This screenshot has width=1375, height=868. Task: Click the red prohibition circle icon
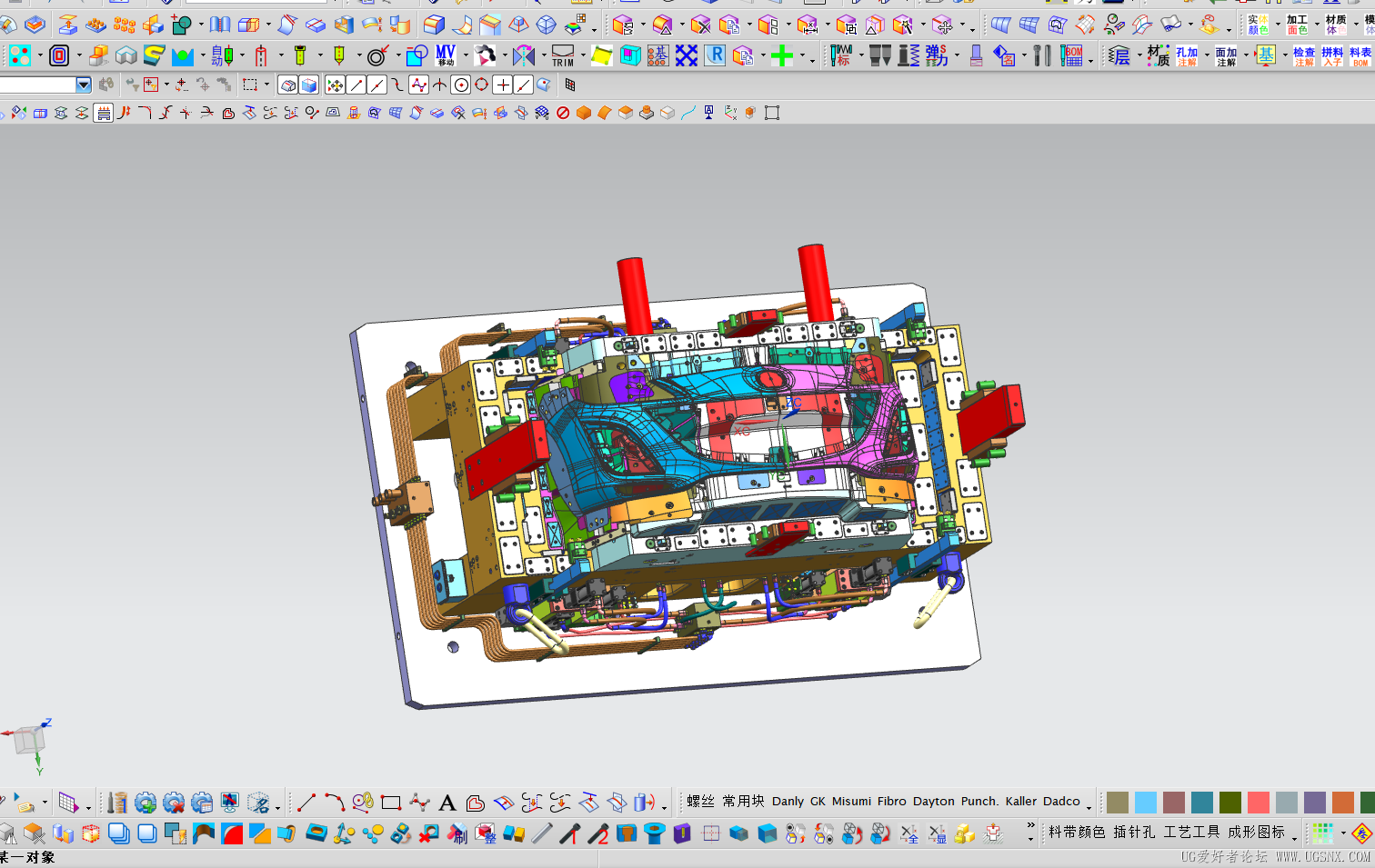(x=563, y=113)
